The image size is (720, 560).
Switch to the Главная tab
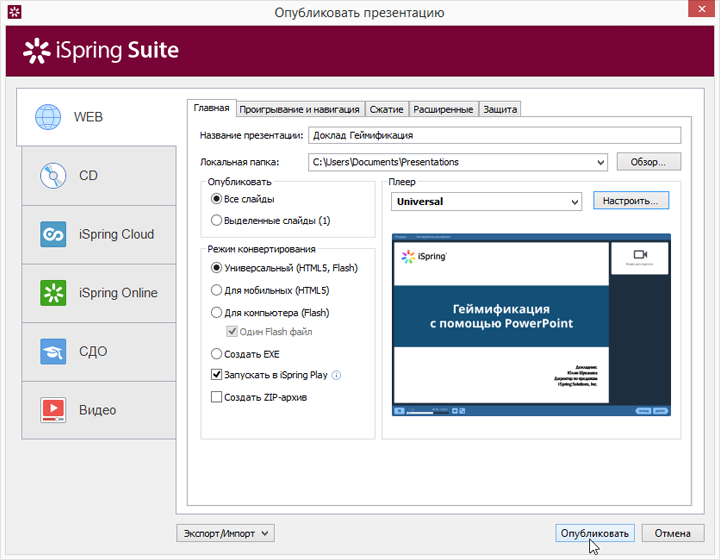pos(211,108)
